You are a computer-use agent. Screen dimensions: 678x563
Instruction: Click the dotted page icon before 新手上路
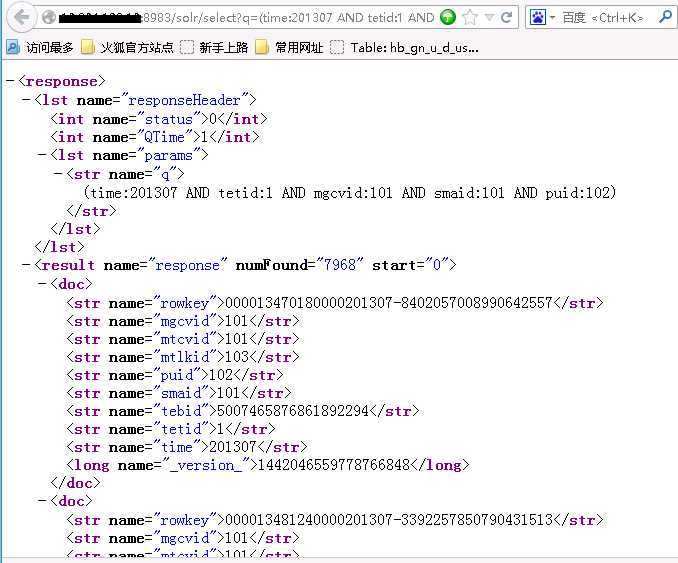[187, 47]
